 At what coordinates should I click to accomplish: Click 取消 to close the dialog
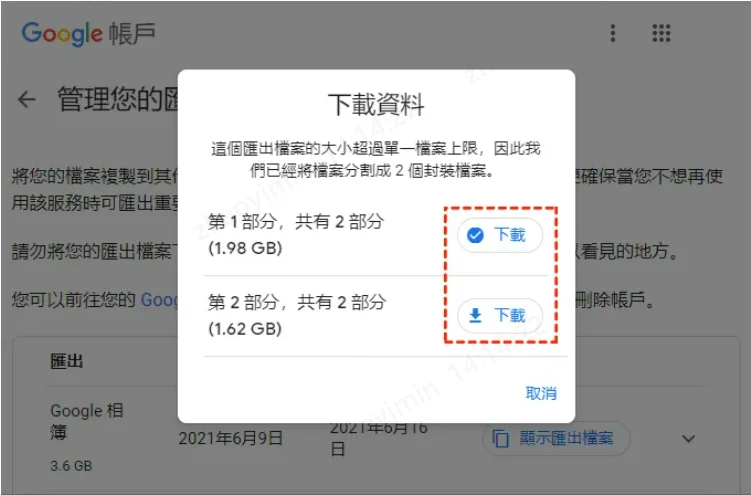click(x=541, y=393)
